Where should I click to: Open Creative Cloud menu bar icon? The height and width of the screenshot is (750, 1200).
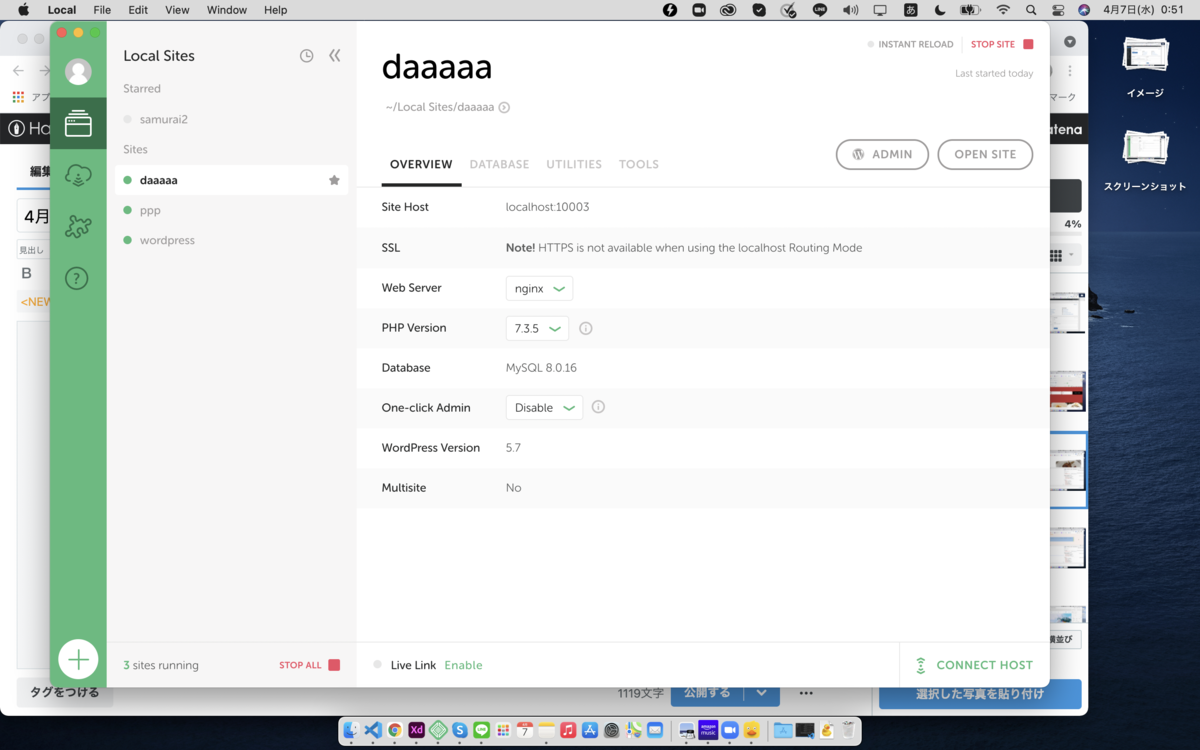point(728,10)
